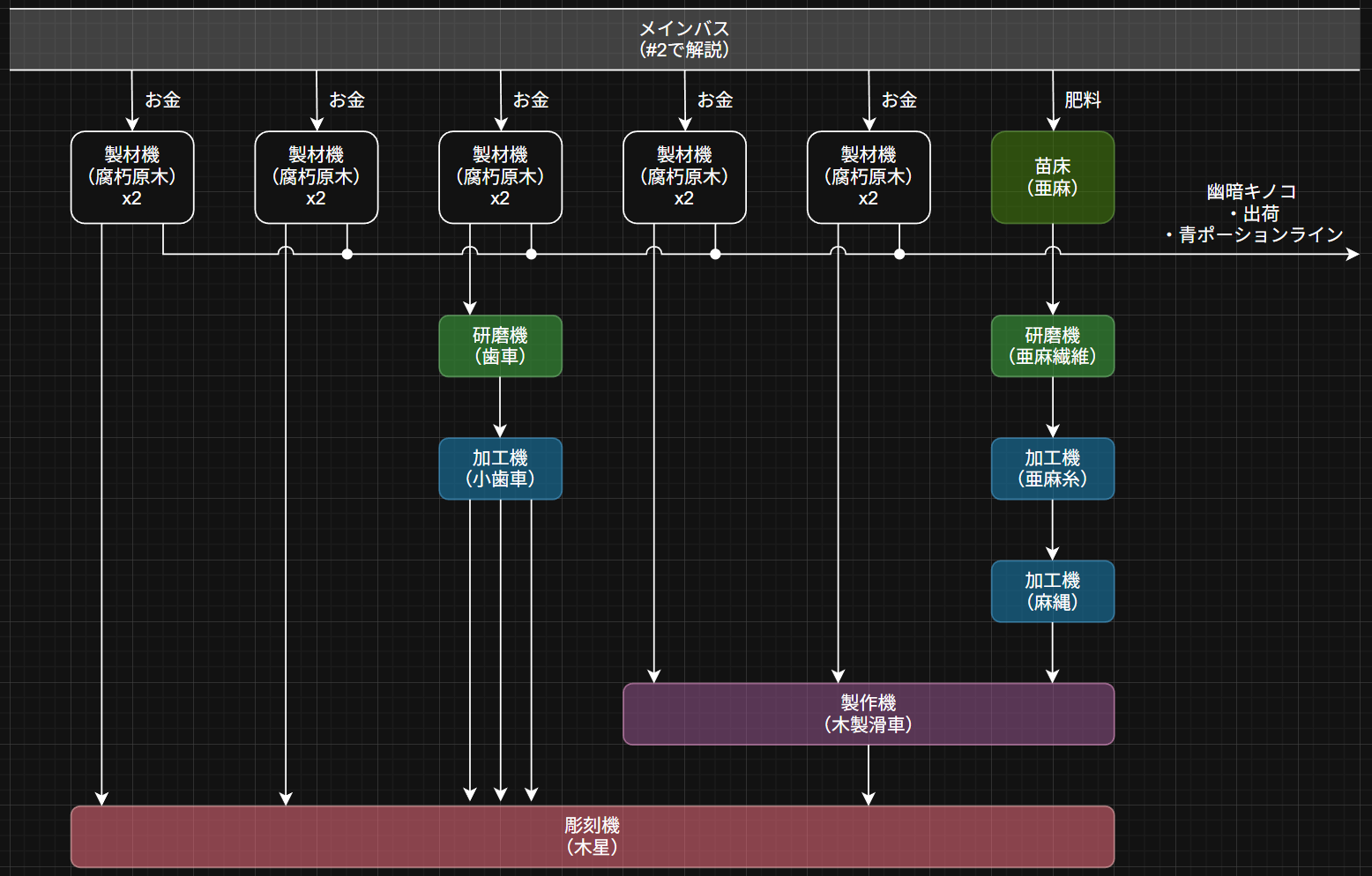Click the 肥料 arrow label

(x=1083, y=100)
